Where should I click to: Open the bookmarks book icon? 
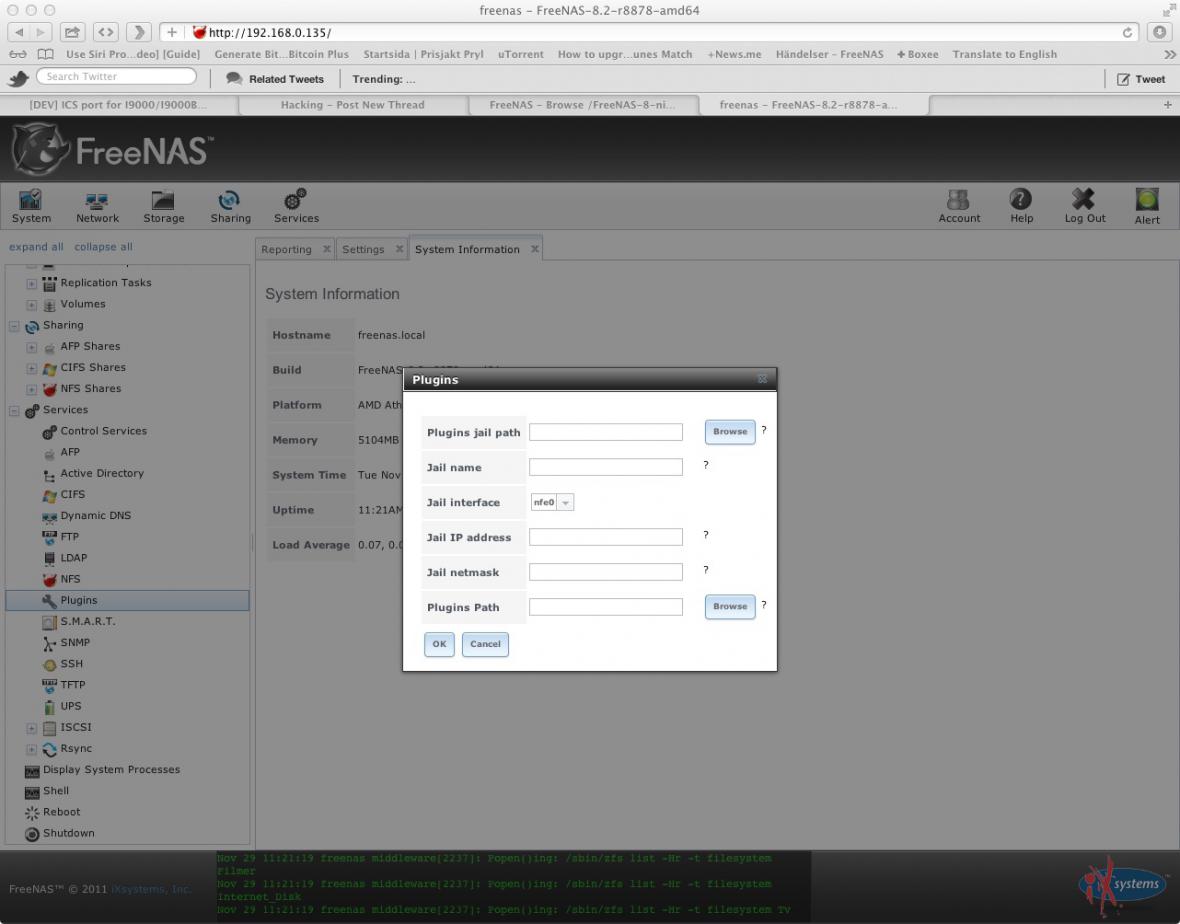point(46,54)
